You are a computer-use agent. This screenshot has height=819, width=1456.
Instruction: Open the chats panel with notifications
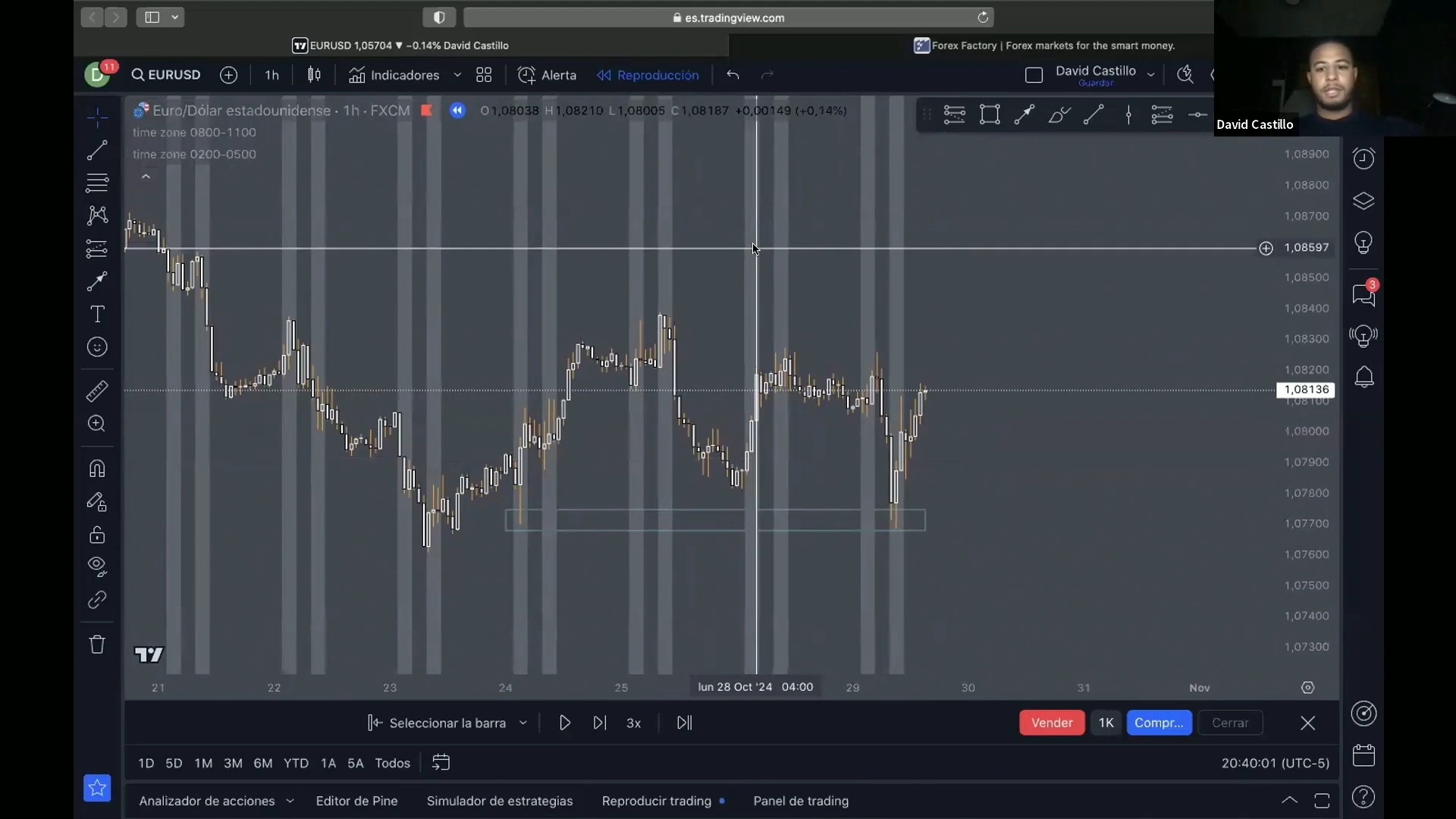pos(1363,294)
